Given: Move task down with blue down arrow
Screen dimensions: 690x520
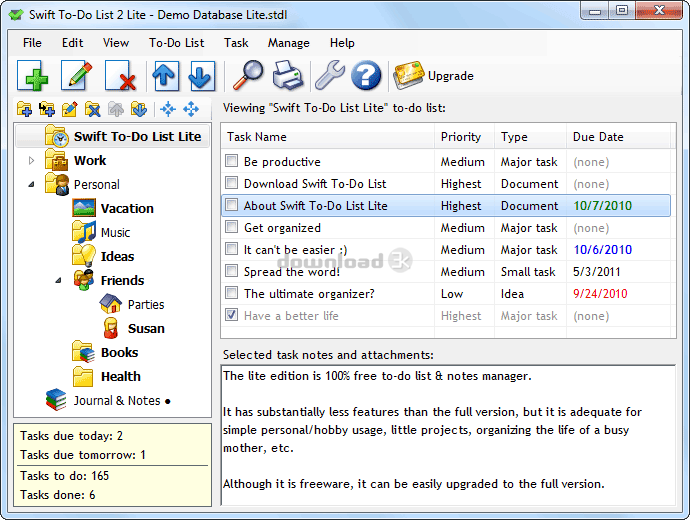Looking at the screenshot, I should pyautogui.click(x=202, y=76).
